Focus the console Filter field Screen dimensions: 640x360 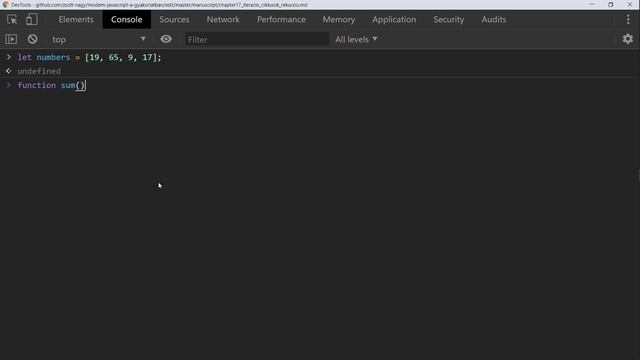point(257,39)
